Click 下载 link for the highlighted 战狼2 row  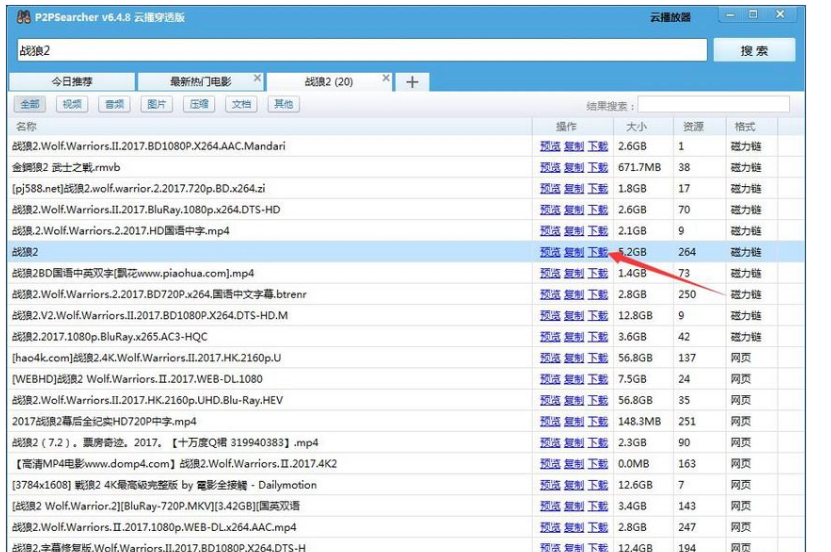[x=597, y=253]
